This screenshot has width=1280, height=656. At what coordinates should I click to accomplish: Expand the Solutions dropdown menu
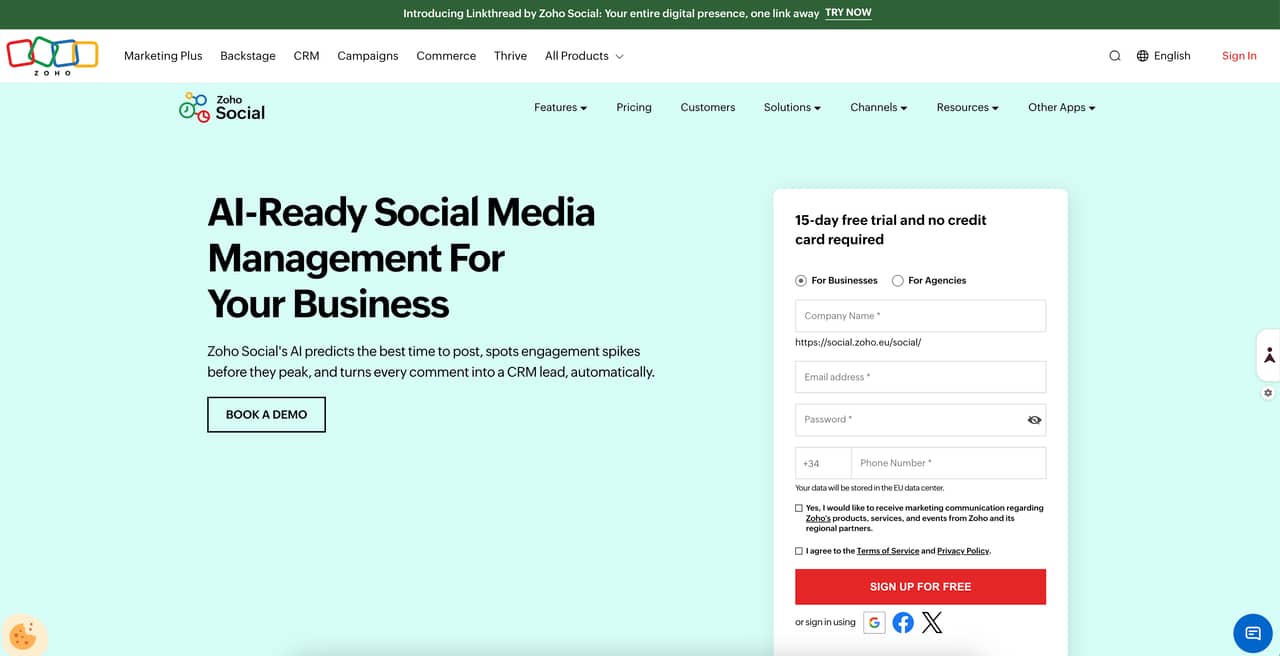point(792,107)
